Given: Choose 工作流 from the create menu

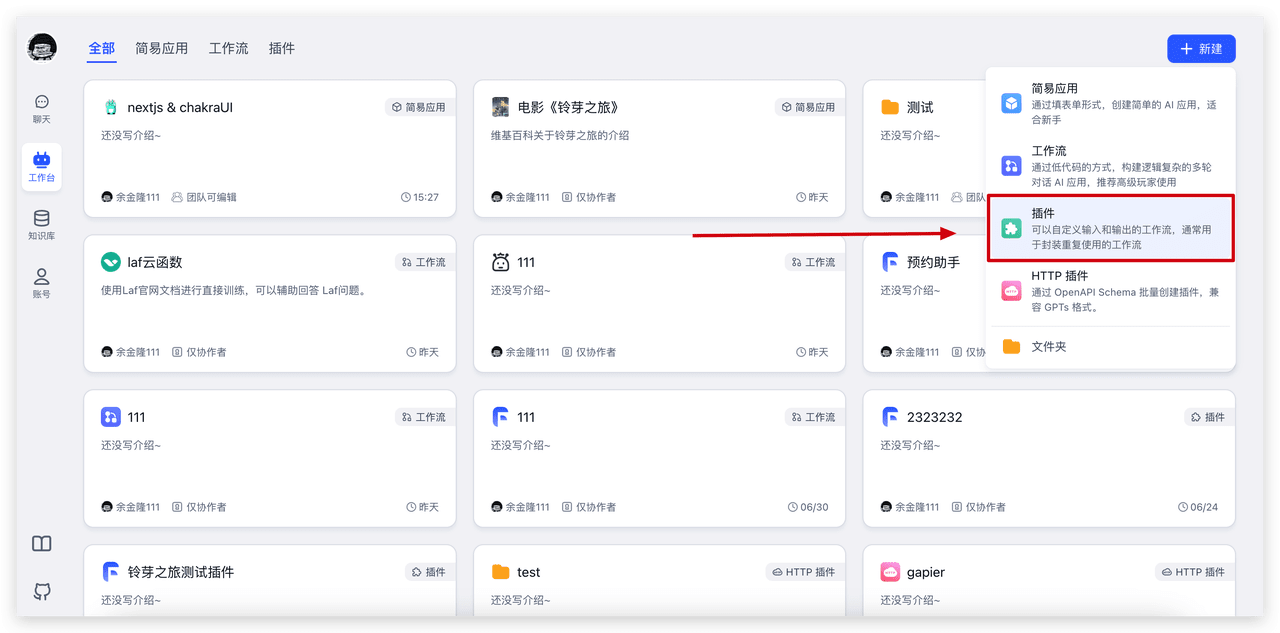Looking at the screenshot, I should point(1110,166).
